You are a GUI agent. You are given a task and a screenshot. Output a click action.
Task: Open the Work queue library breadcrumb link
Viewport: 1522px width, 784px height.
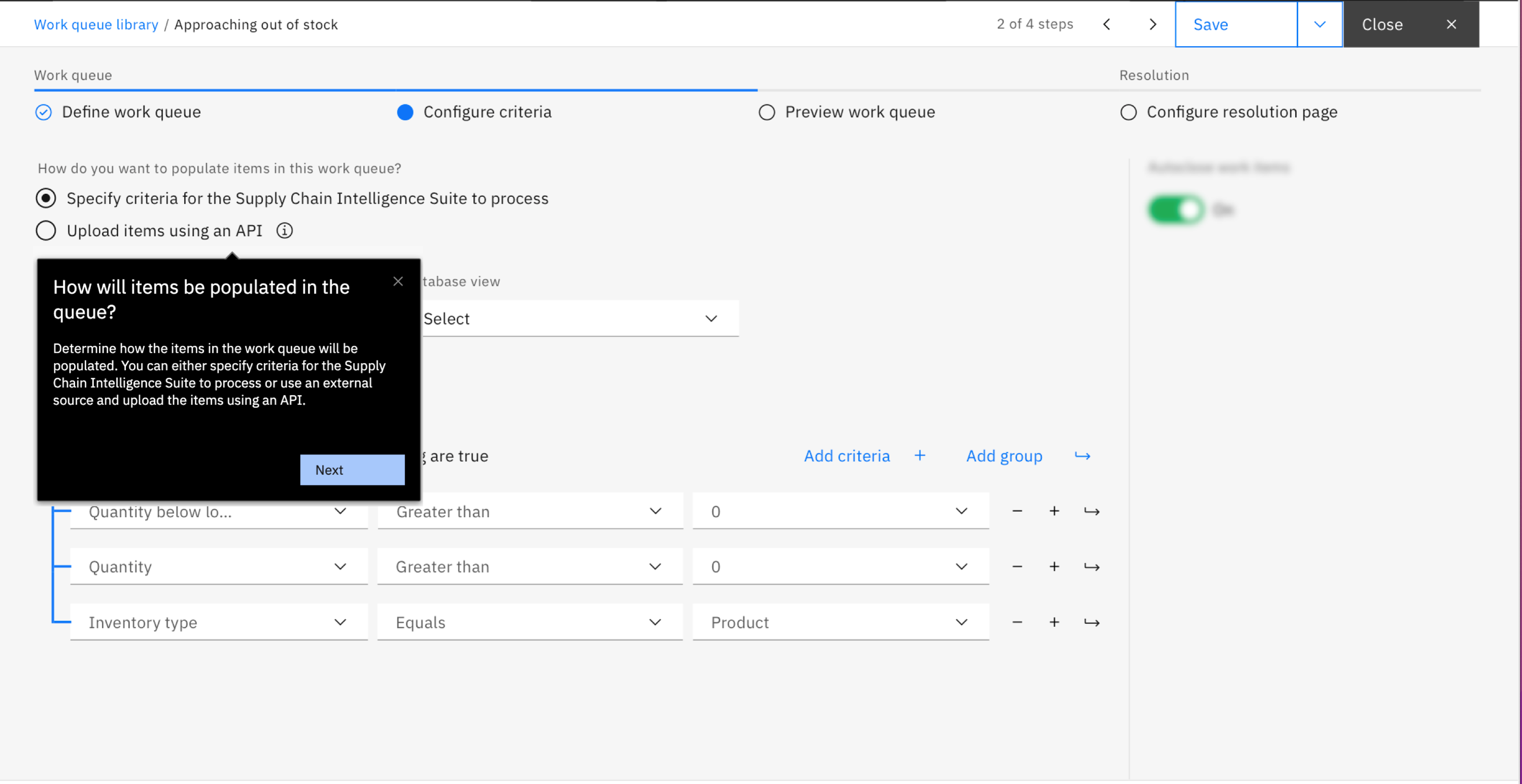click(x=96, y=25)
